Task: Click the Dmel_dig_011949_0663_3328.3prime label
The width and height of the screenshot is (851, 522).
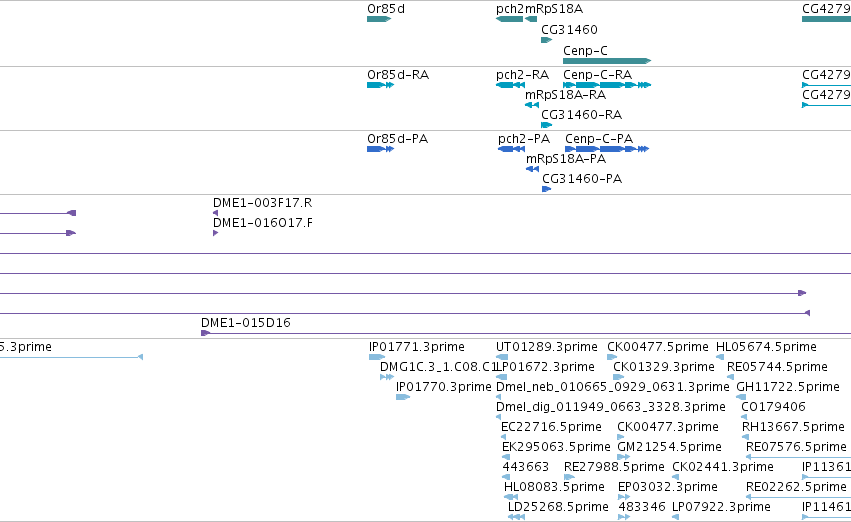Action: click(611, 407)
